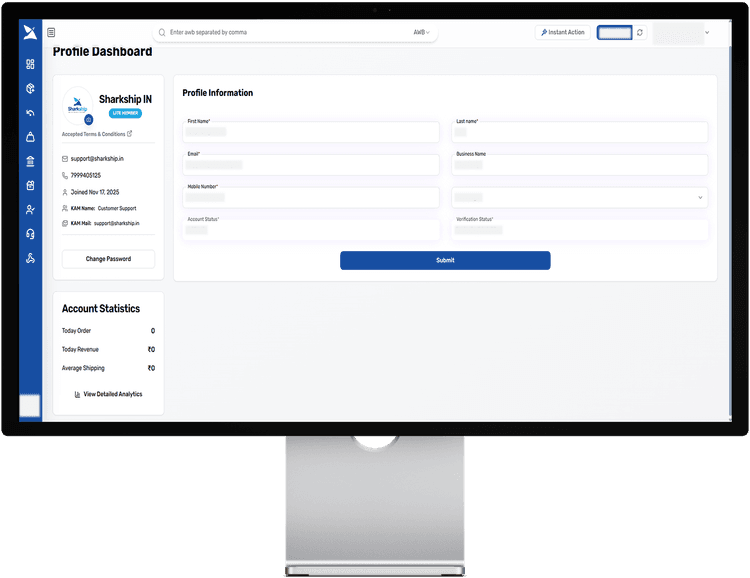Click the Sharkship logo in the sidebar
This screenshot has height=578, width=750.
click(30, 32)
